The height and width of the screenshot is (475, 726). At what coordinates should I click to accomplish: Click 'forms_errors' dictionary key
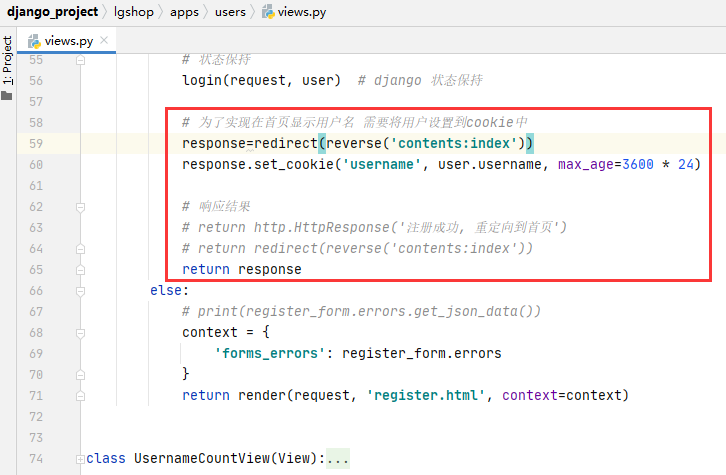point(270,353)
